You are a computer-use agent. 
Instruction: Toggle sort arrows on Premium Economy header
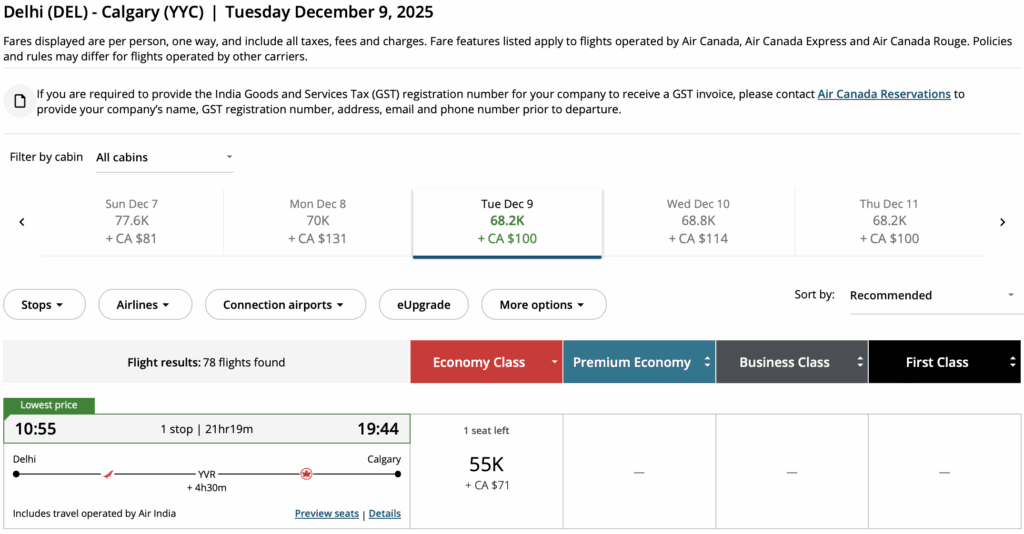(707, 362)
